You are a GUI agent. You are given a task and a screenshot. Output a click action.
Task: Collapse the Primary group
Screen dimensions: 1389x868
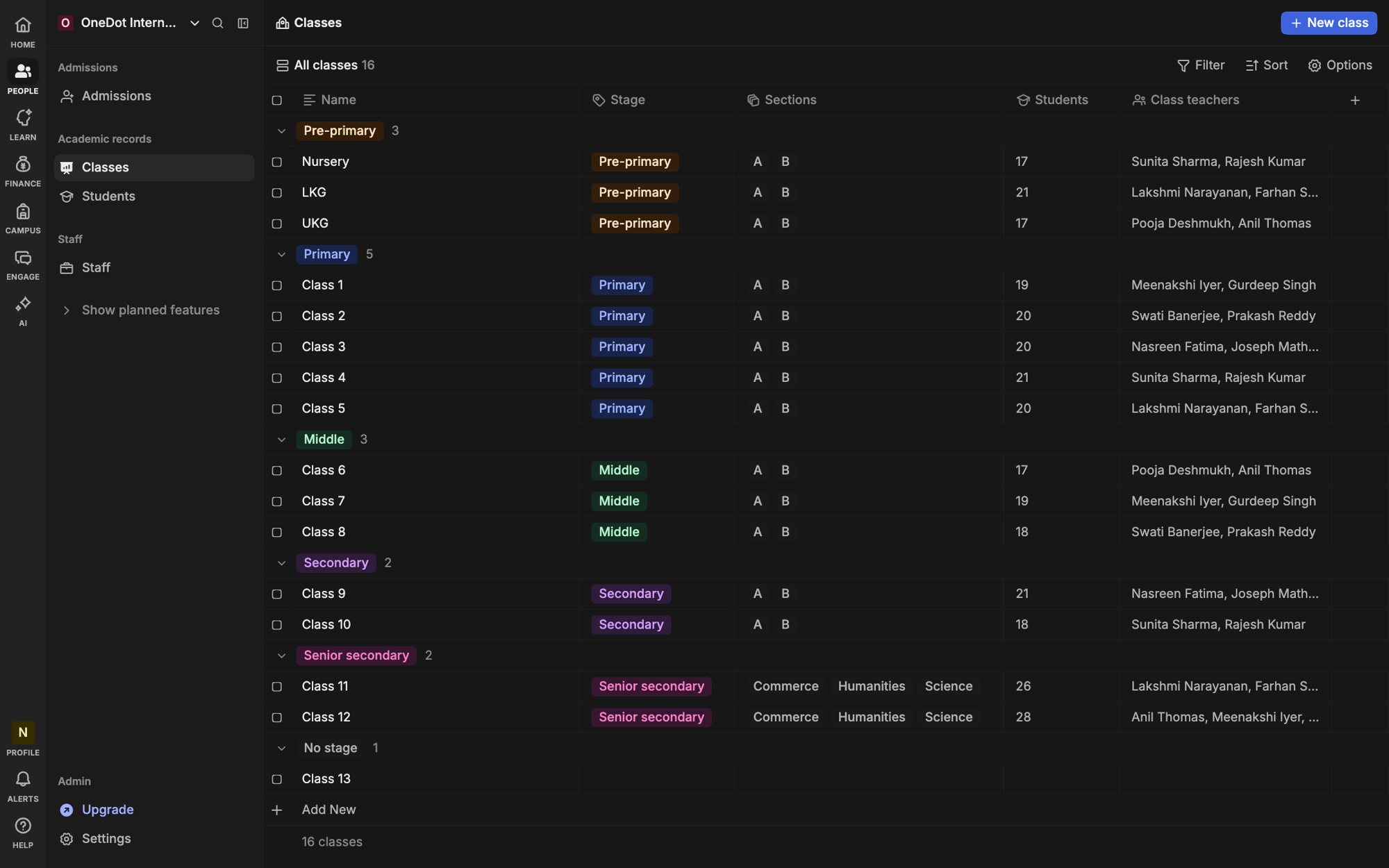[281, 254]
